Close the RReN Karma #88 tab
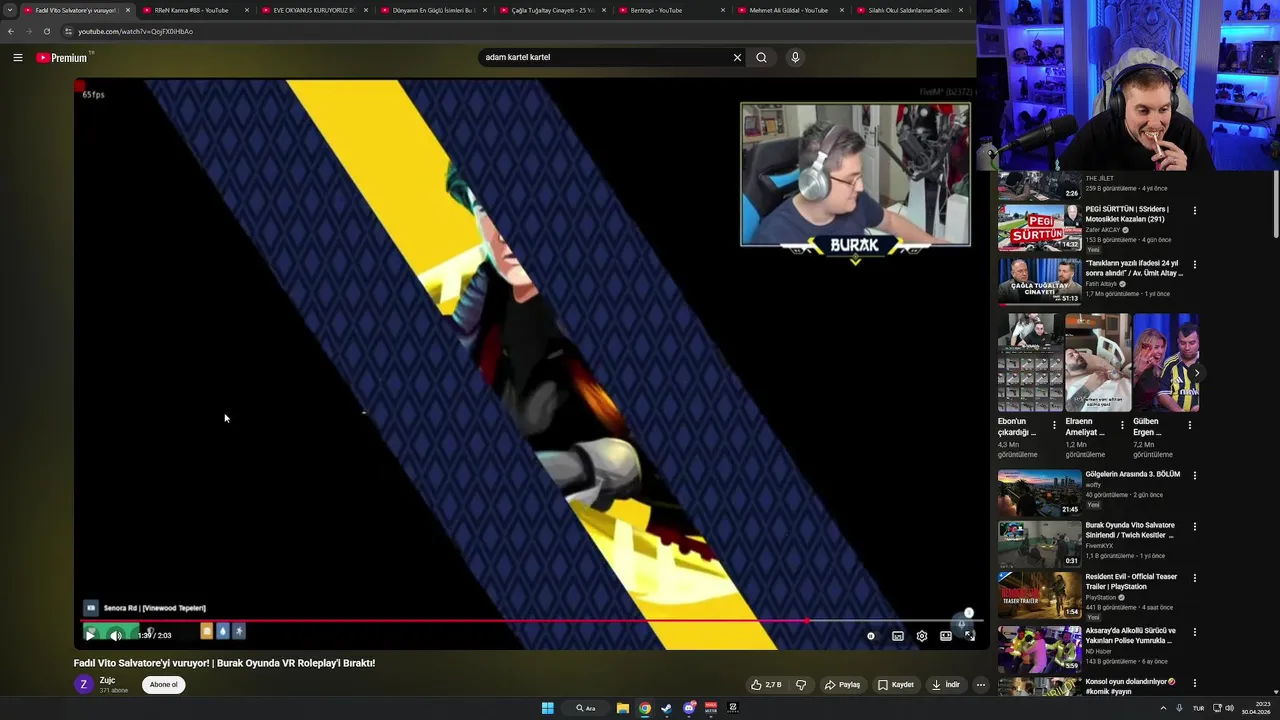The image size is (1280, 720). click(247, 10)
